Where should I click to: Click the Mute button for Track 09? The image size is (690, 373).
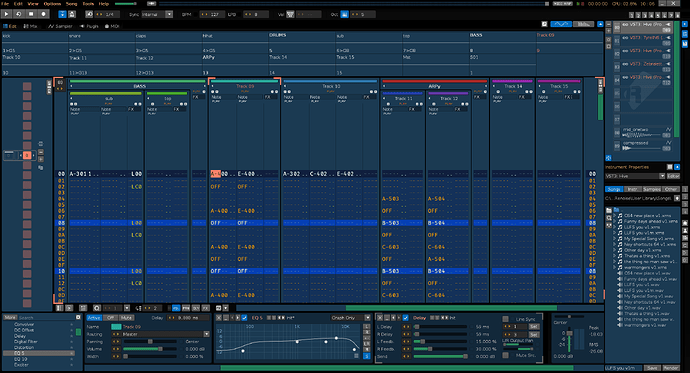(126, 318)
